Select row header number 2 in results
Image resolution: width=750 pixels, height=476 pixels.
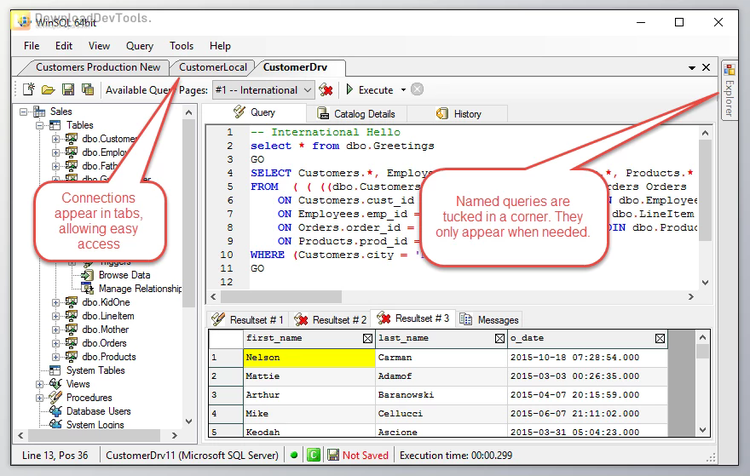coord(226,376)
